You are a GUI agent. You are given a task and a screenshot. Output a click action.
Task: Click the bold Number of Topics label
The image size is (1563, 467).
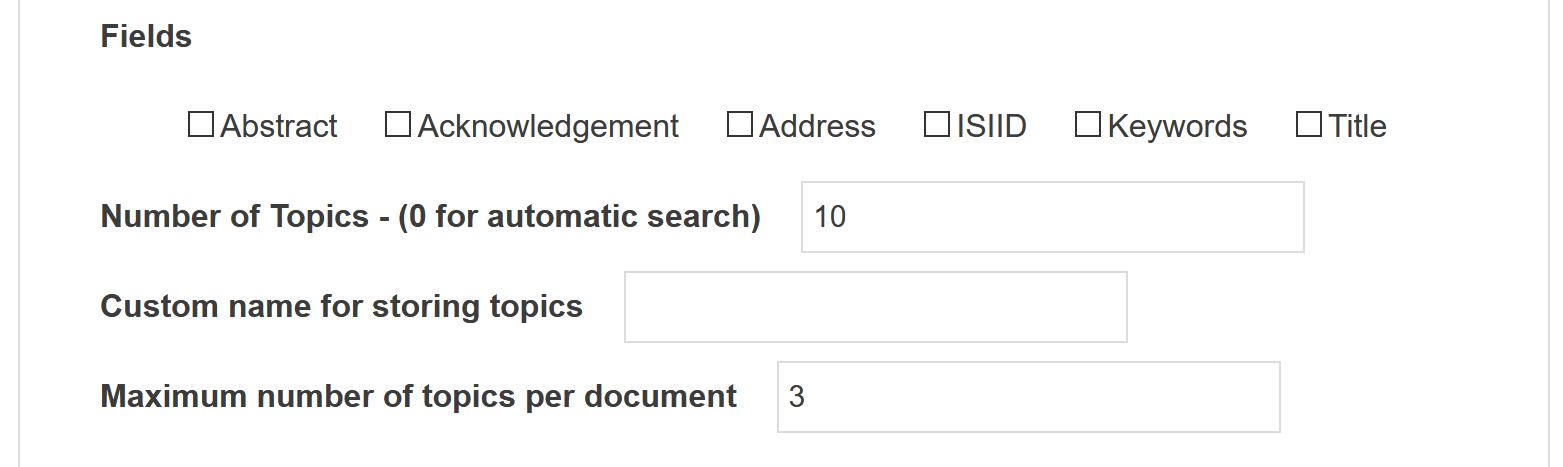tap(235, 216)
